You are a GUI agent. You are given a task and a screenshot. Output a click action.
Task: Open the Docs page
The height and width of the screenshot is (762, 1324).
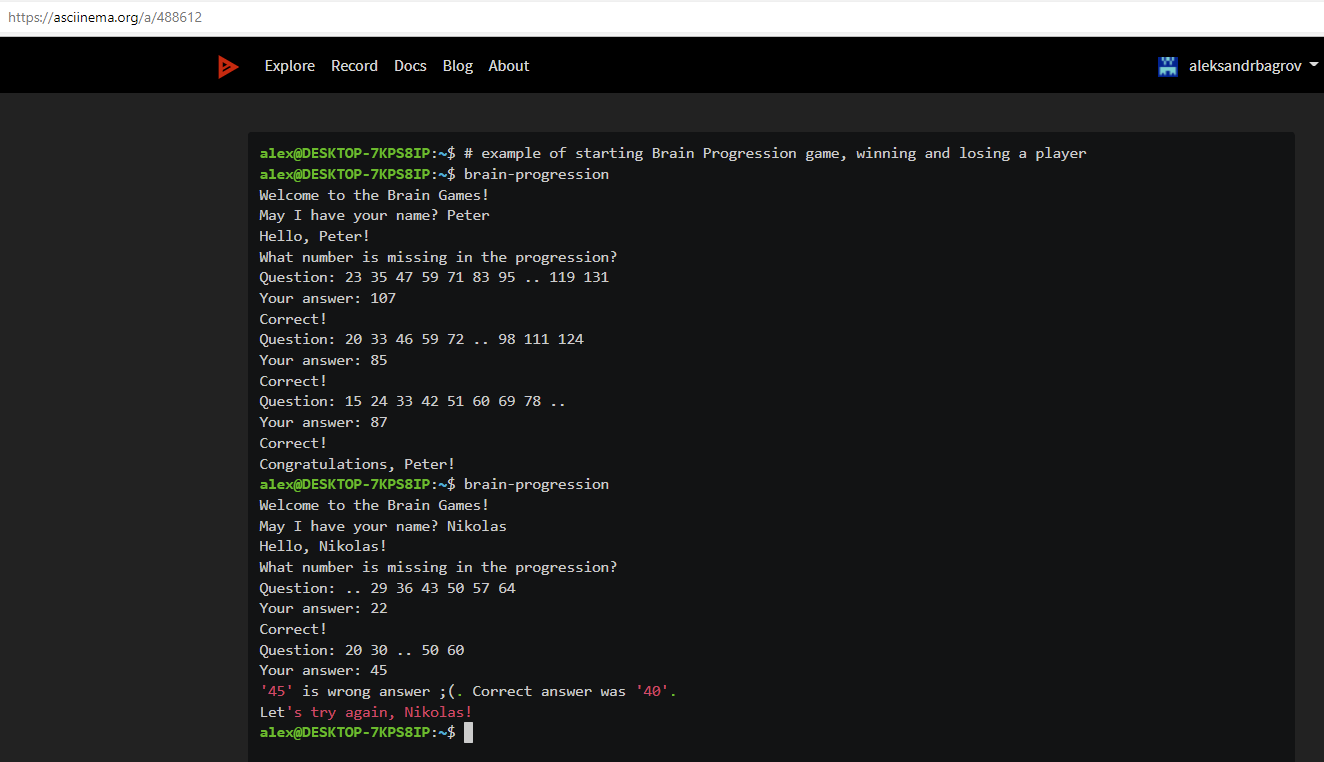(x=410, y=65)
